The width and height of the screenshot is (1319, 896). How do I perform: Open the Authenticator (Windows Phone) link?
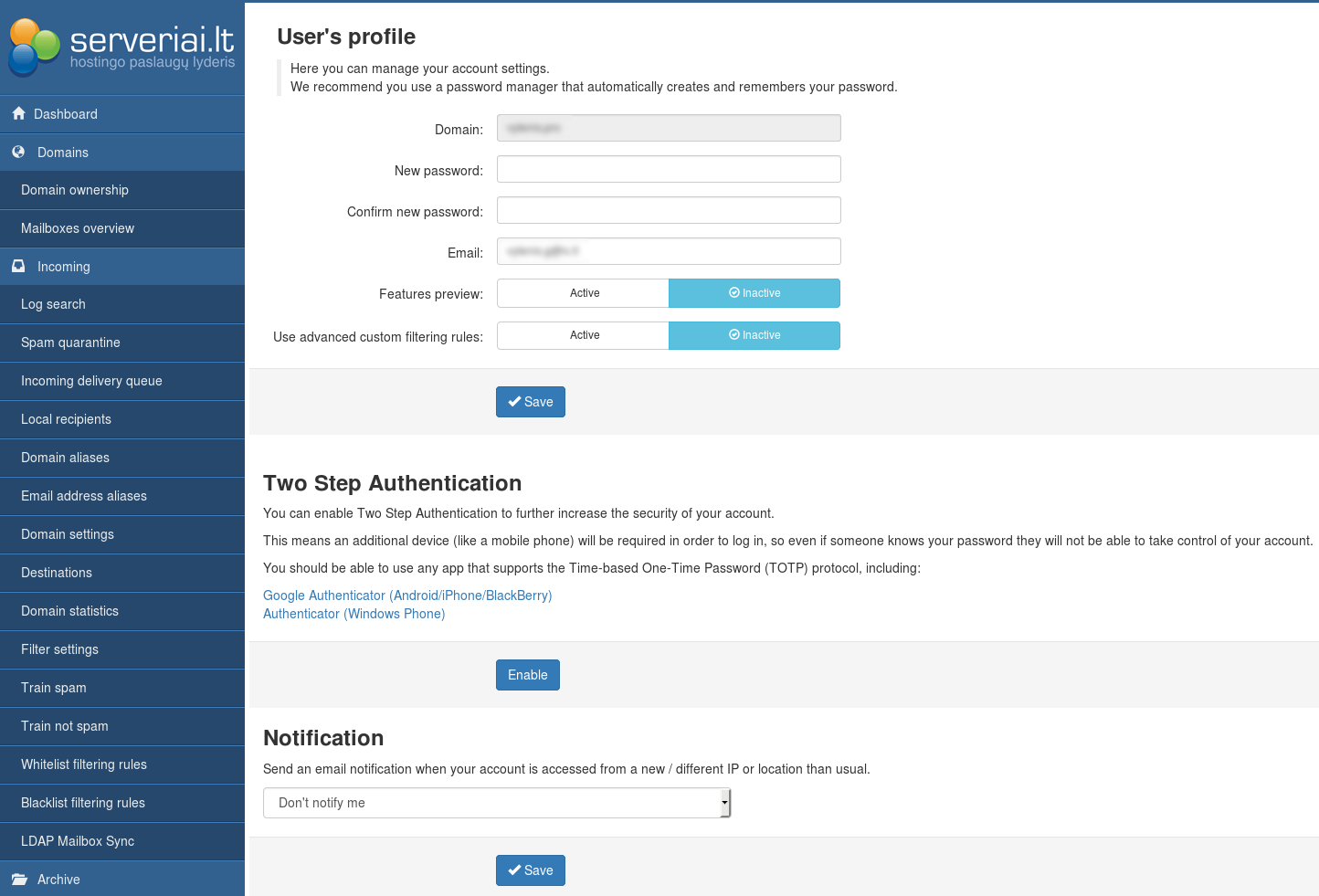click(x=353, y=614)
